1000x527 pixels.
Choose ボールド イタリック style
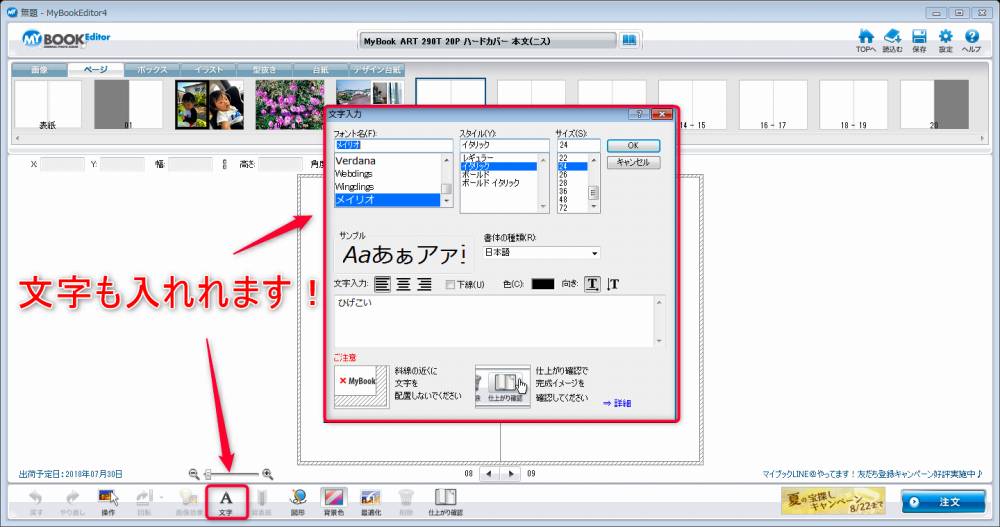[491, 182]
